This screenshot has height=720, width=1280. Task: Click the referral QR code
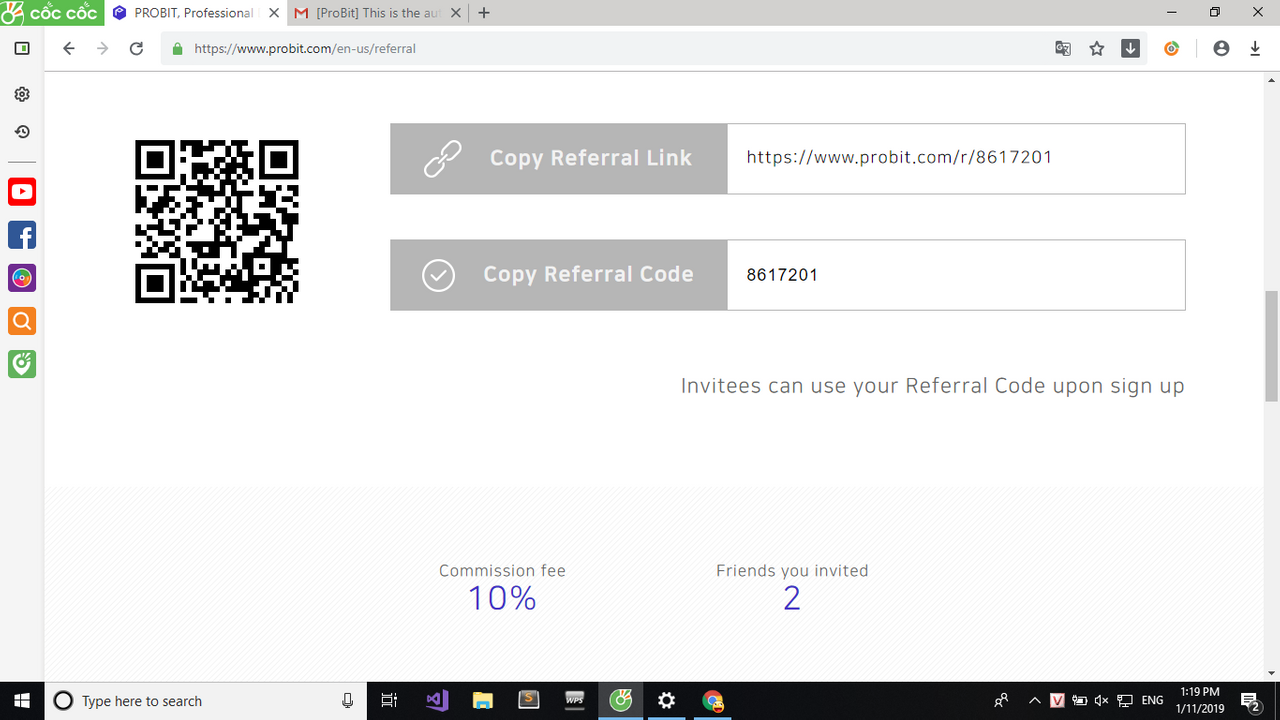217,221
